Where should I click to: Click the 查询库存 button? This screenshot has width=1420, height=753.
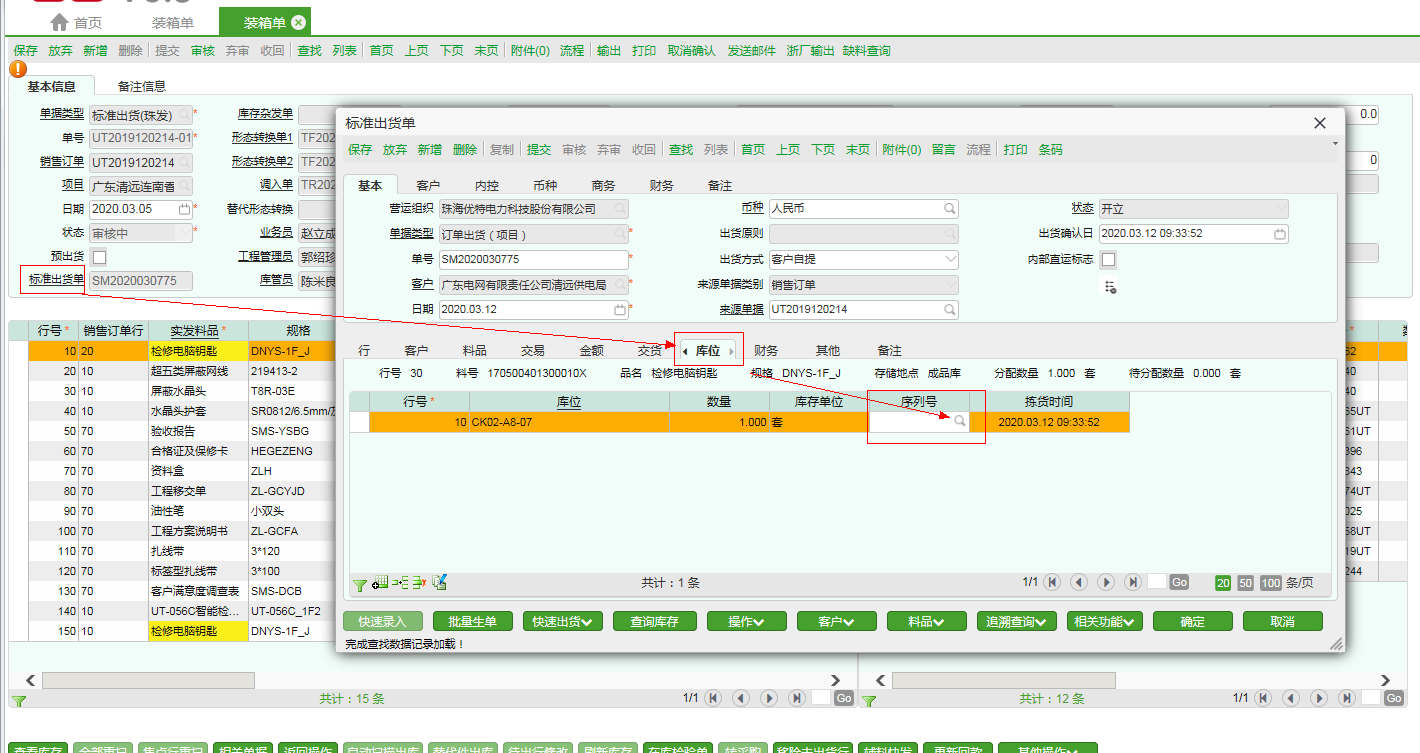[654, 622]
